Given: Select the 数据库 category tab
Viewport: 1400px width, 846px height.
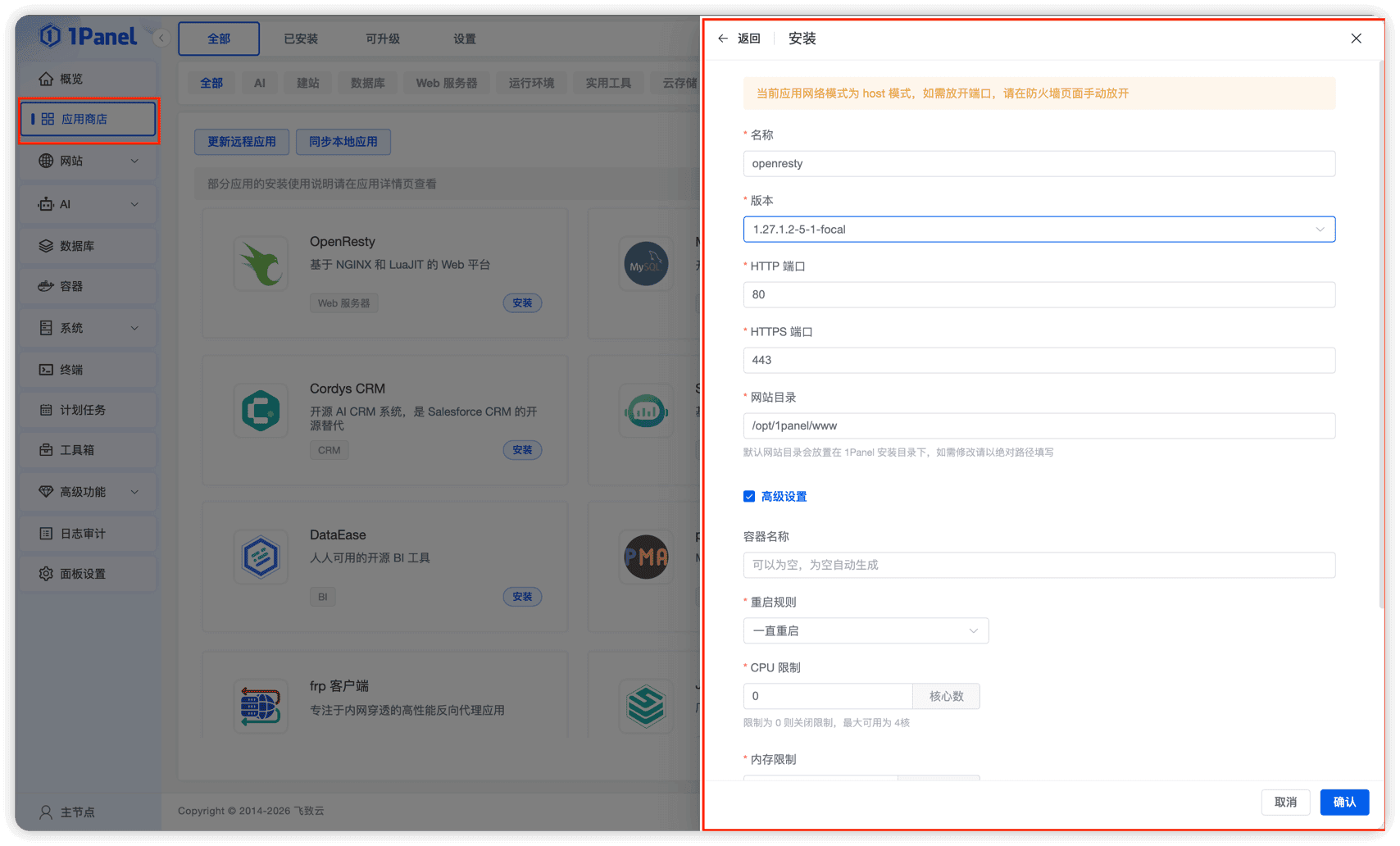Looking at the screenshot, I should (367, 83).
